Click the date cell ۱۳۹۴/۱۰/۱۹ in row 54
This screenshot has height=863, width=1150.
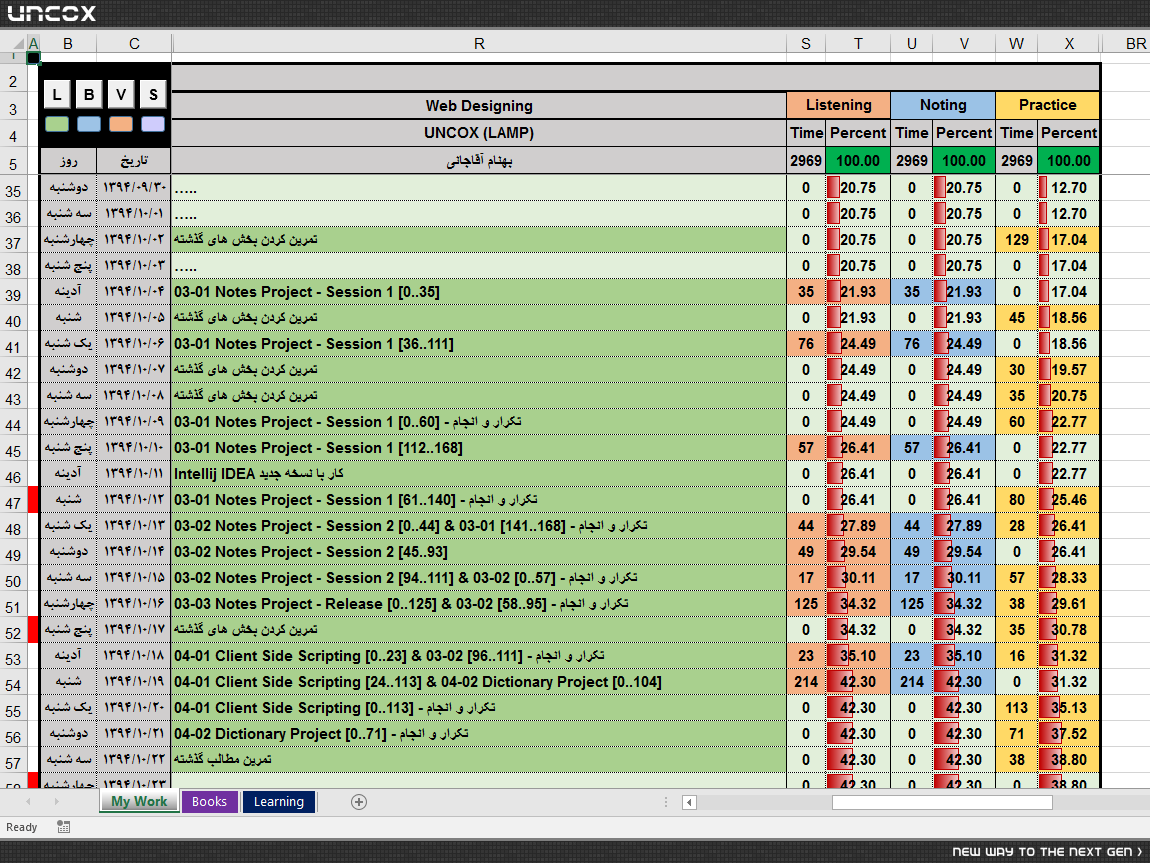coord(134,682)
